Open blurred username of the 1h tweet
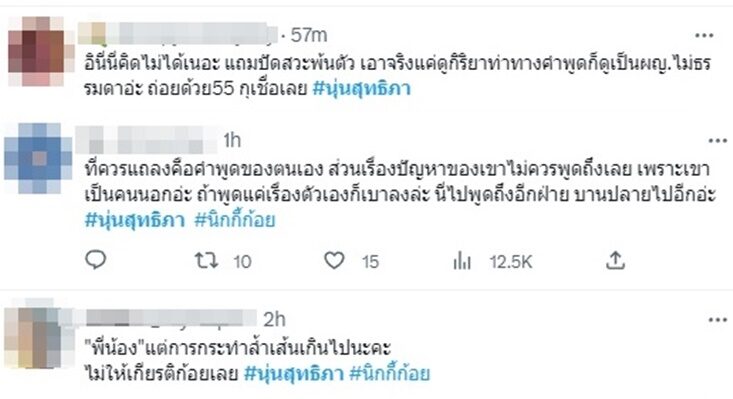Screen dimensions: 733x399 pyautogui.click(x=147, y=140)
